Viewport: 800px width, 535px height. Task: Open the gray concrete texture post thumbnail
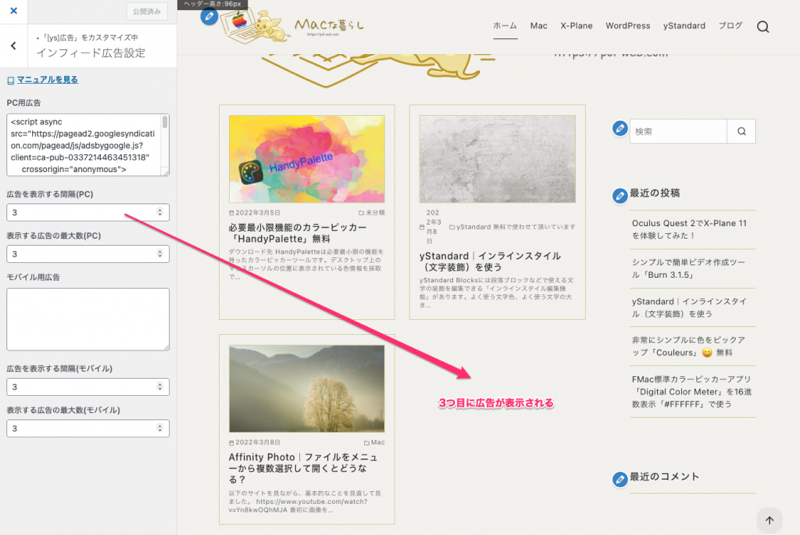pyautogui.click(x=497, y=159)
